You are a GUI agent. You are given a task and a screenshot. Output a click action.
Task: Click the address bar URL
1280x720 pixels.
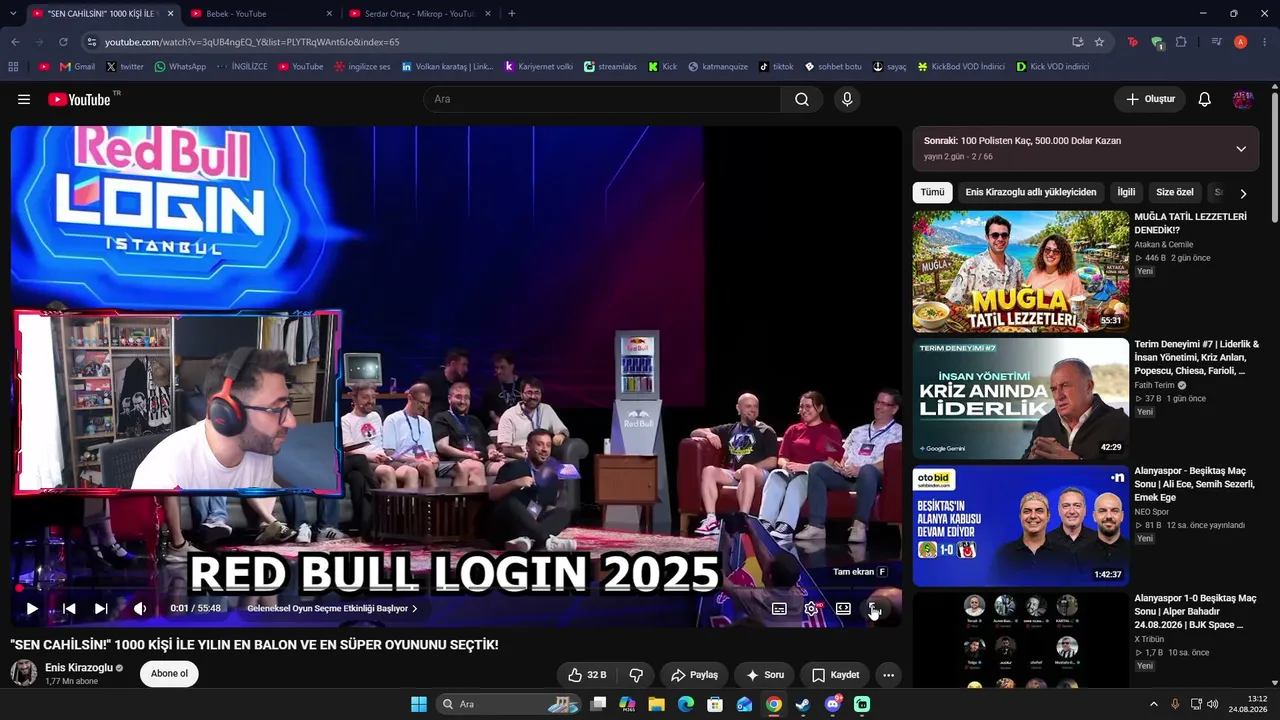click(x=252, y=42)
